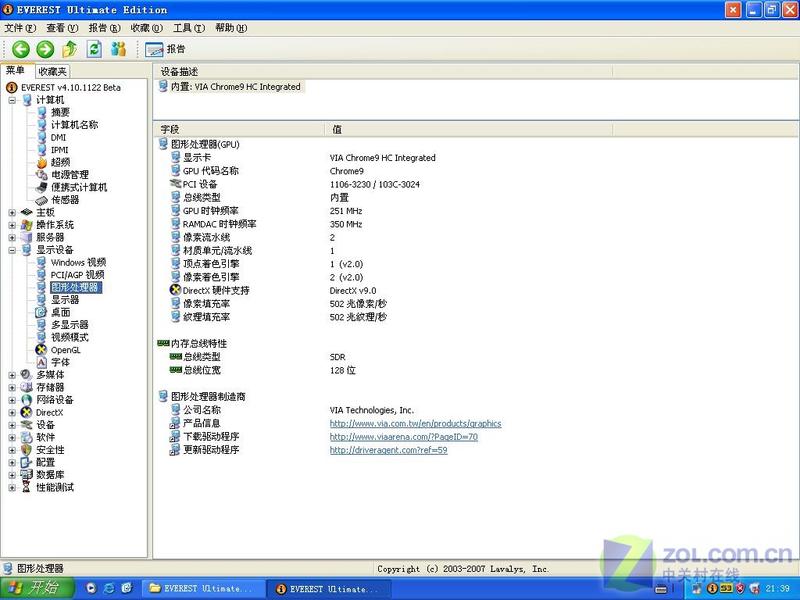Open the 帮助(H) menu
This screenshot has width=800, height=600.
pos(231,28)
